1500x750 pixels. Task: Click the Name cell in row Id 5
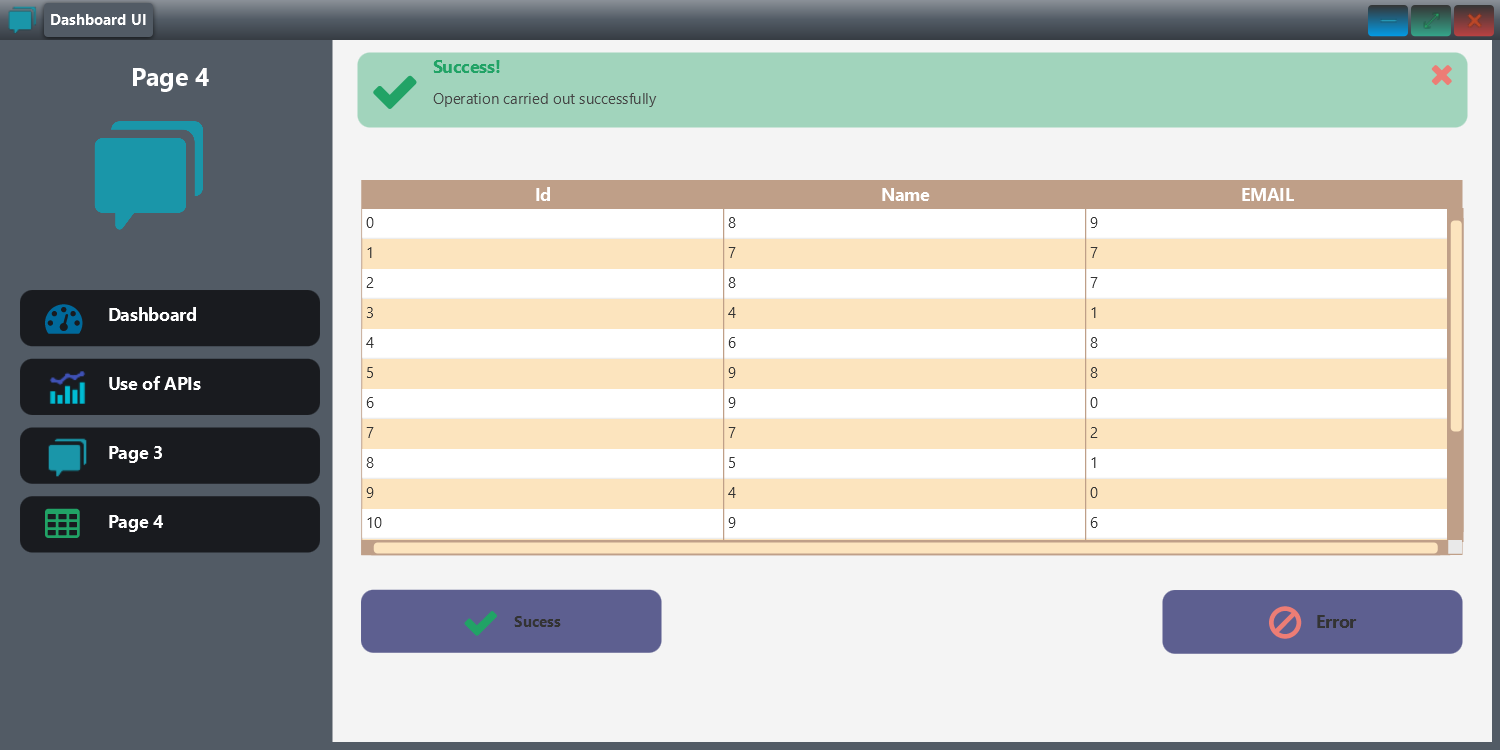tap(905, 374)
